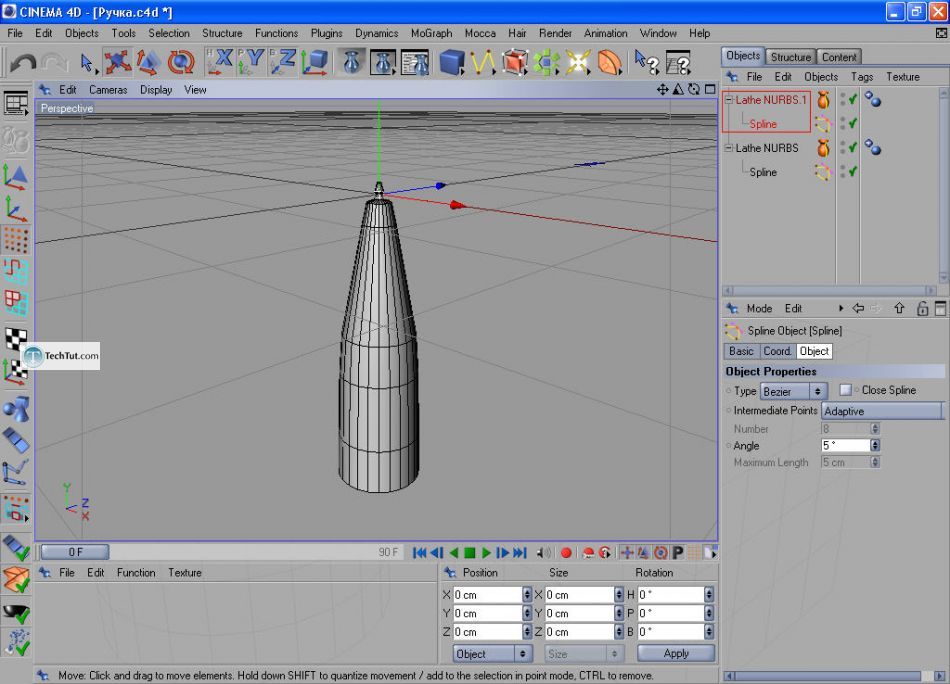Open viewport Display menu

[156, 90]
